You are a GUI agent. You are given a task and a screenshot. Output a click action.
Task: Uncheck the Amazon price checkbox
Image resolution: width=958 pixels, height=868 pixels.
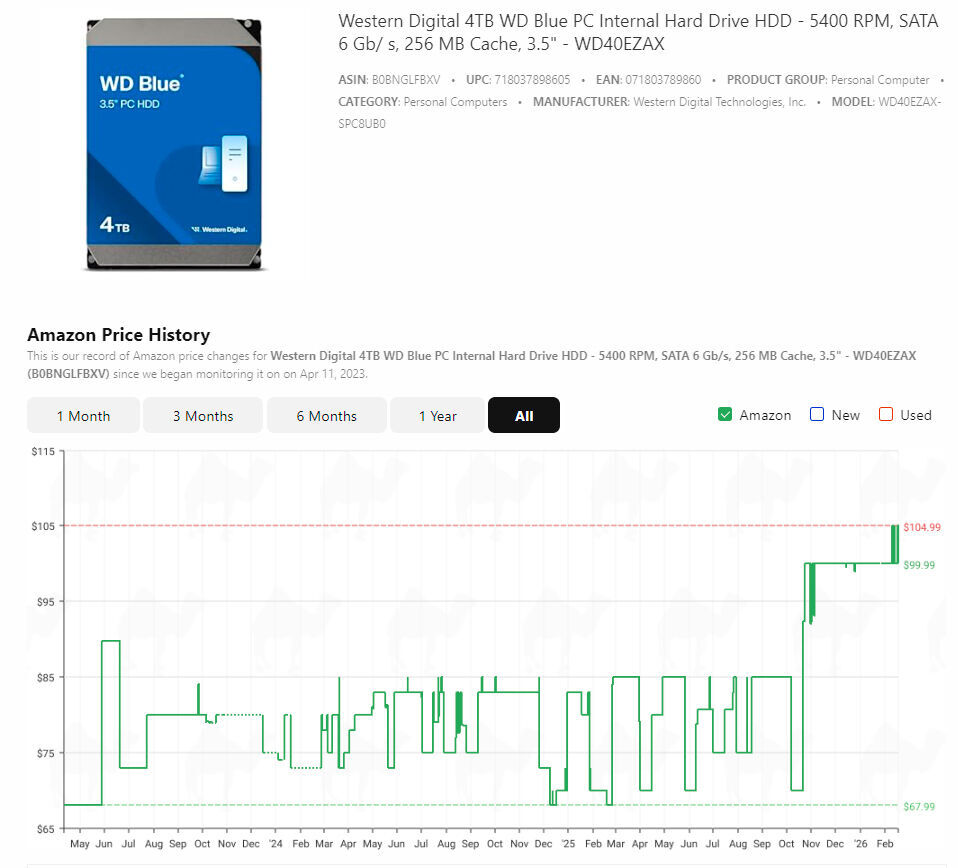click(x=725, y=415)
